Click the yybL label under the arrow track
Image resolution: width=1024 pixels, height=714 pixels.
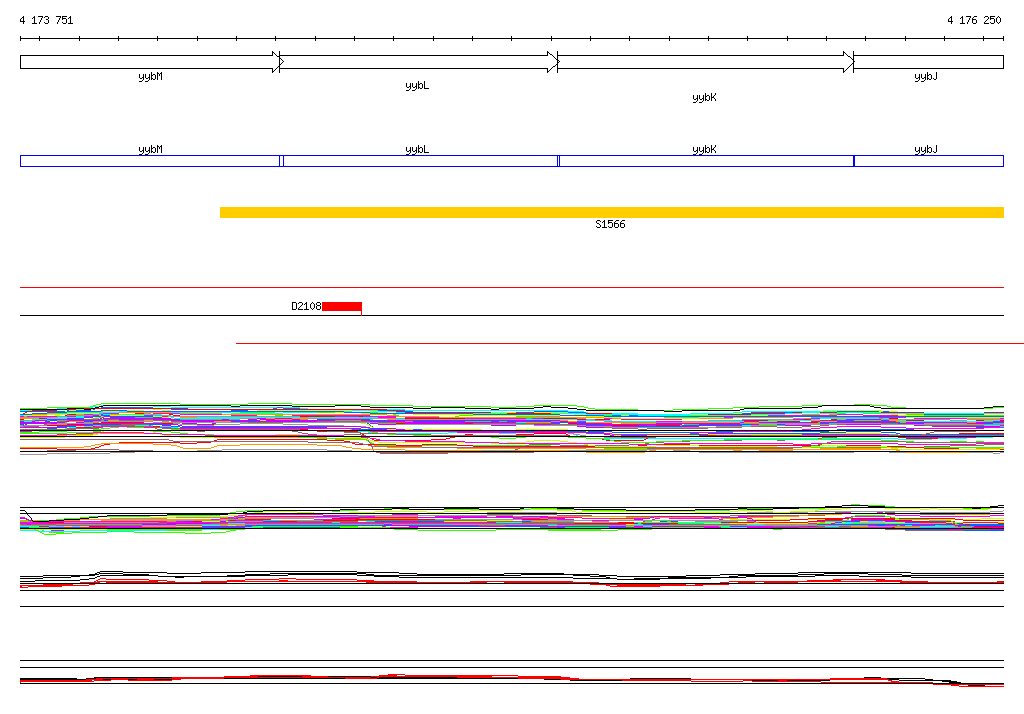point(417,86)
